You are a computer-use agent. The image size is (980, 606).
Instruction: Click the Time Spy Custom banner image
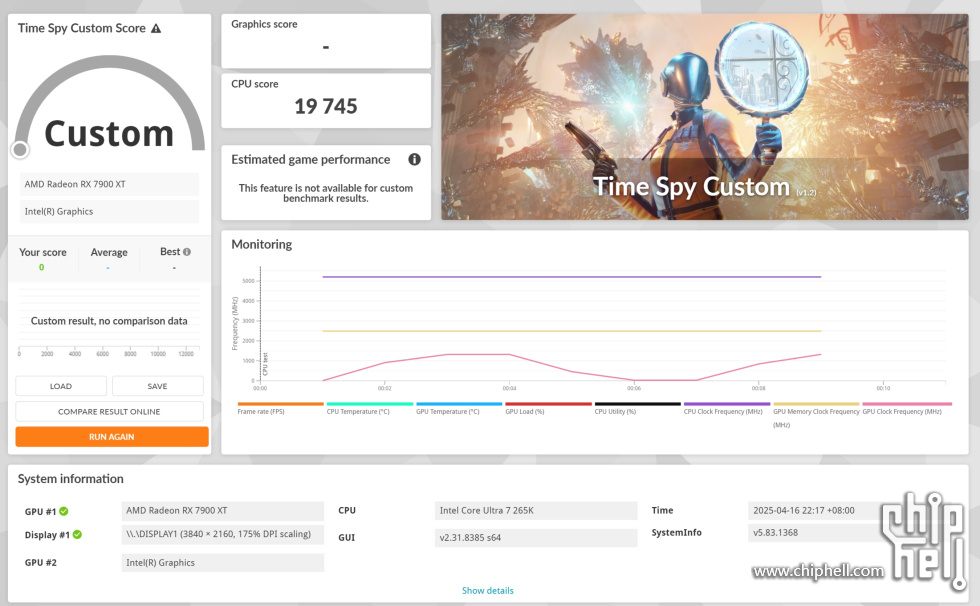[705, 117]
